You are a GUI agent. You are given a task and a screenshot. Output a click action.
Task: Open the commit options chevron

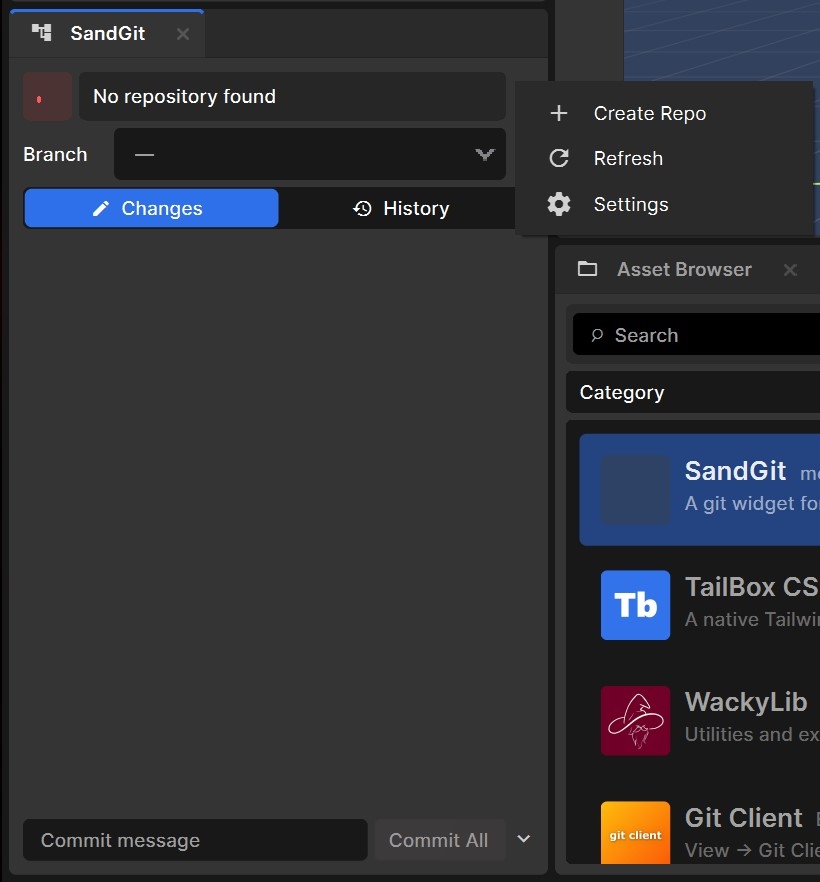coord(523,840)
